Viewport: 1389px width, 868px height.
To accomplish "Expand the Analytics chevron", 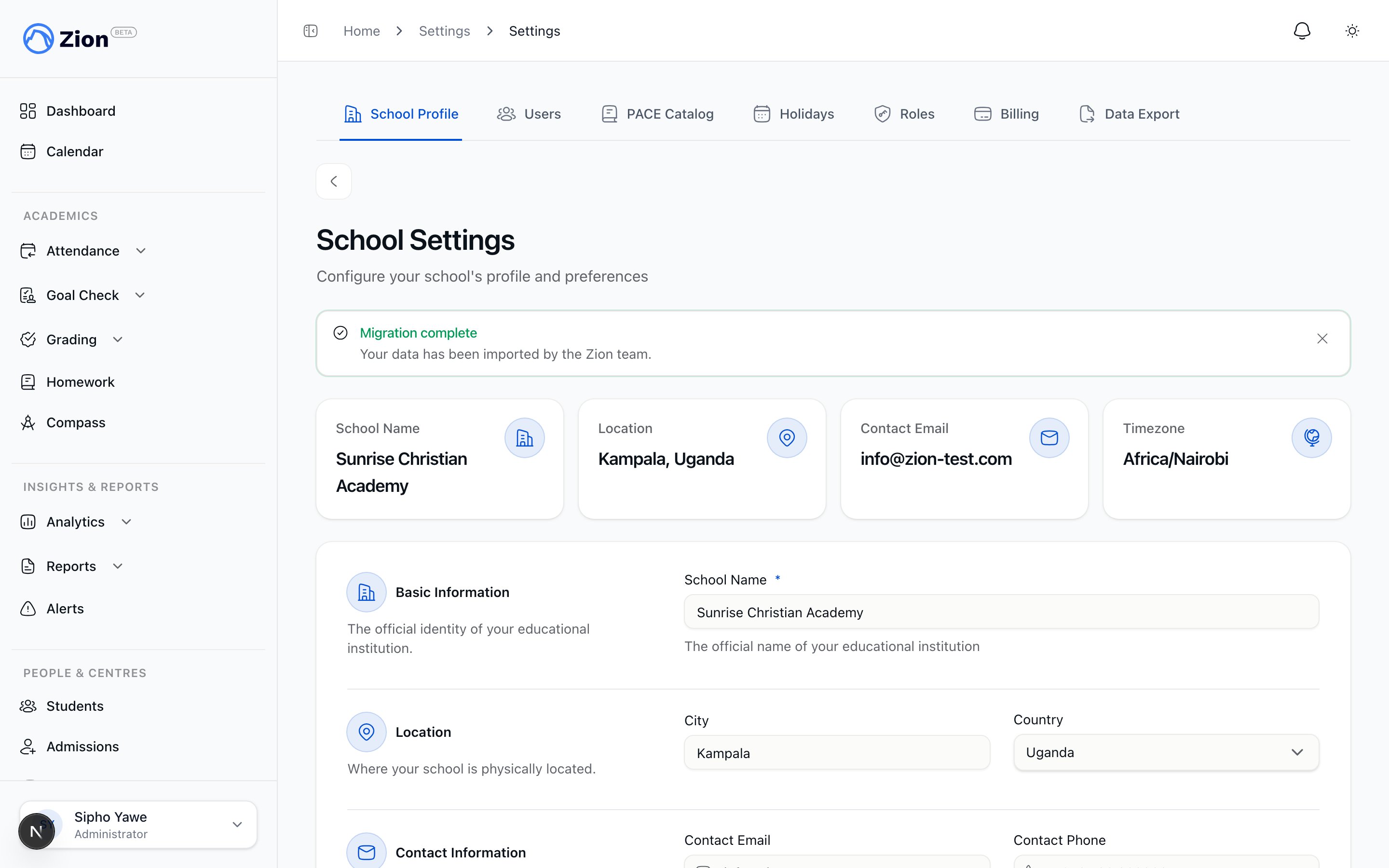I will pyautogui.click(x=126, y=522).
